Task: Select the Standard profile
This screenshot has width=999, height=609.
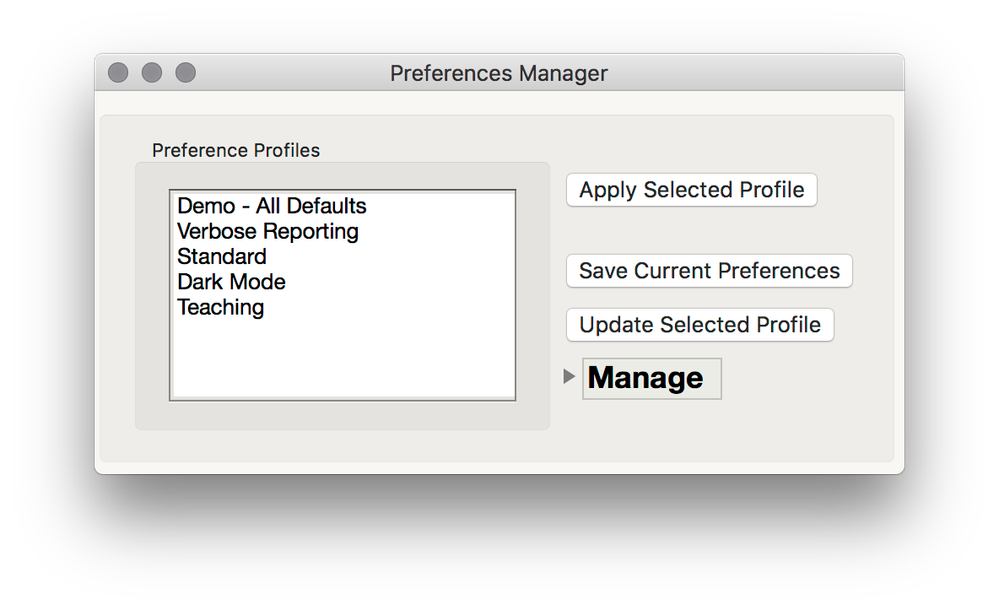Action: coord(221,257)
